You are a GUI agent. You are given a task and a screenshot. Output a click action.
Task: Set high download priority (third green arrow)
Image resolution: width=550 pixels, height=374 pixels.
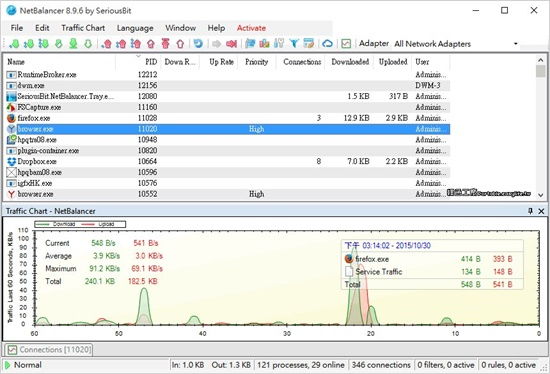[x=43, y=44]
